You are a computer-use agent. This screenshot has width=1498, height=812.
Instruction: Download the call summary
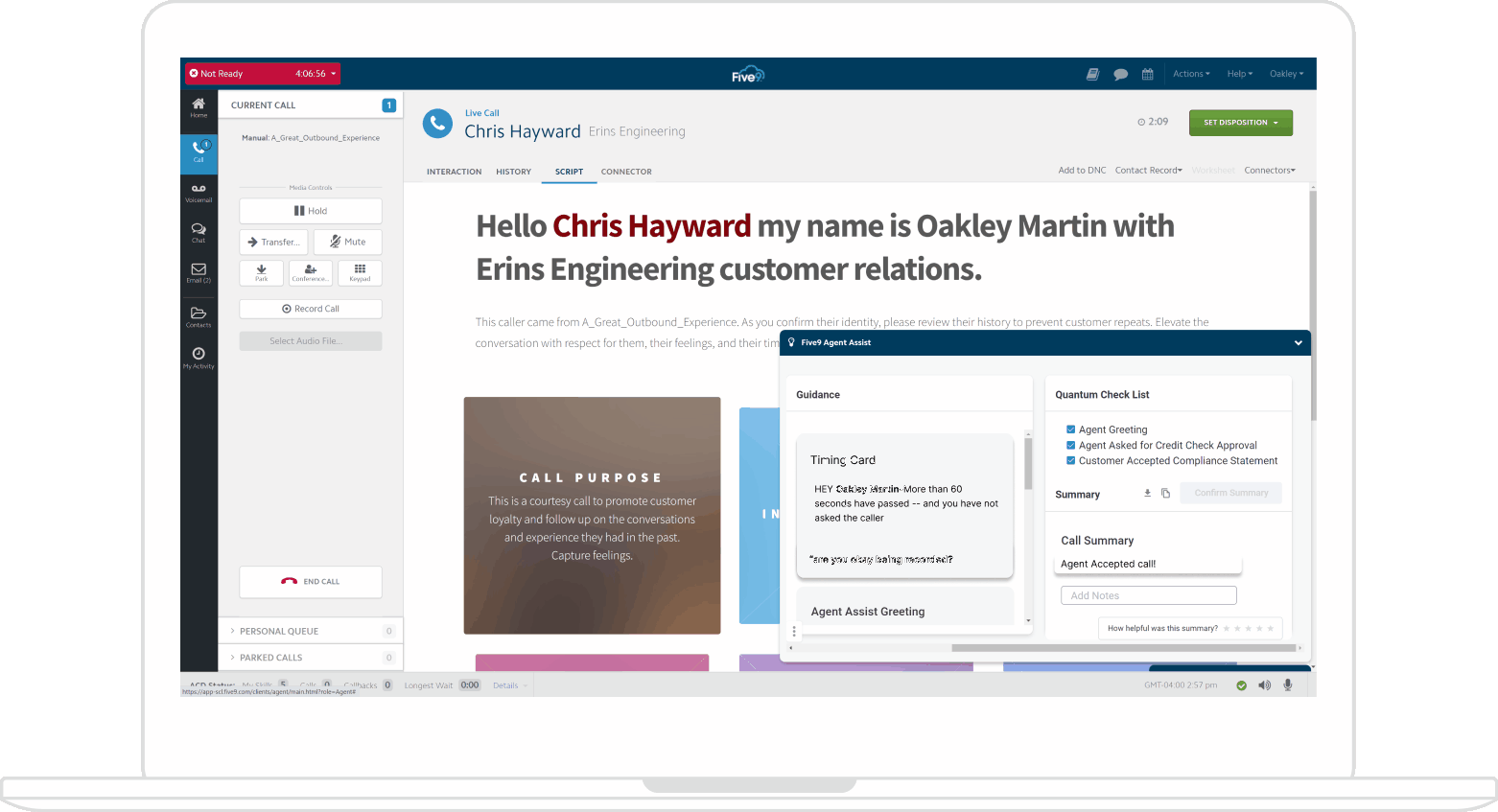(x=1147, y=494)
